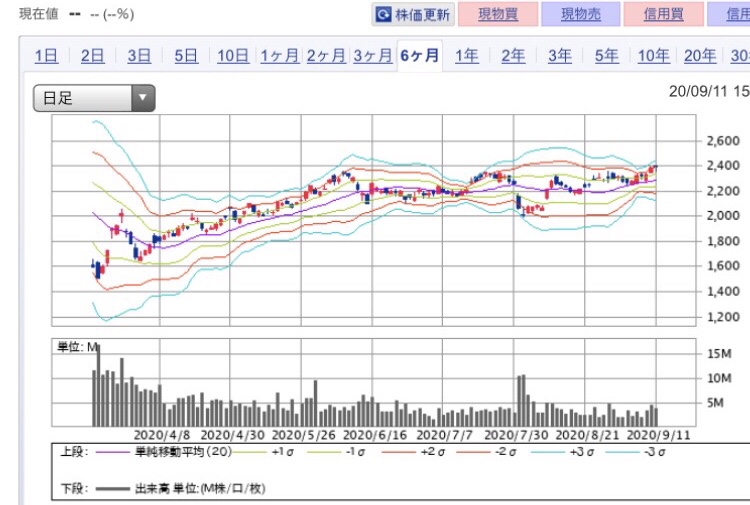Screen dimensions: 750x505
Task: Click the 1,200 price axis label
Action: [x=723, y=317]
